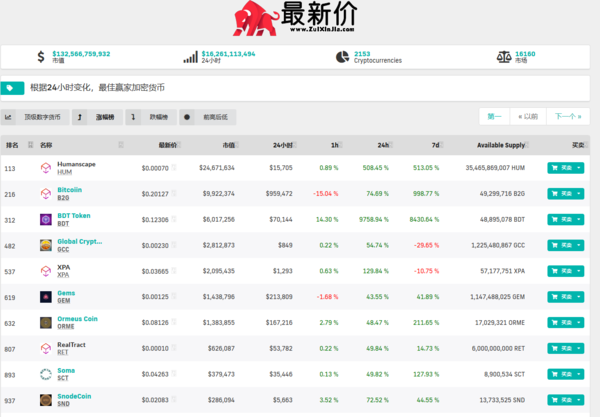
Task: Switch to the tab with the black dot
Action: pos(207,117)
